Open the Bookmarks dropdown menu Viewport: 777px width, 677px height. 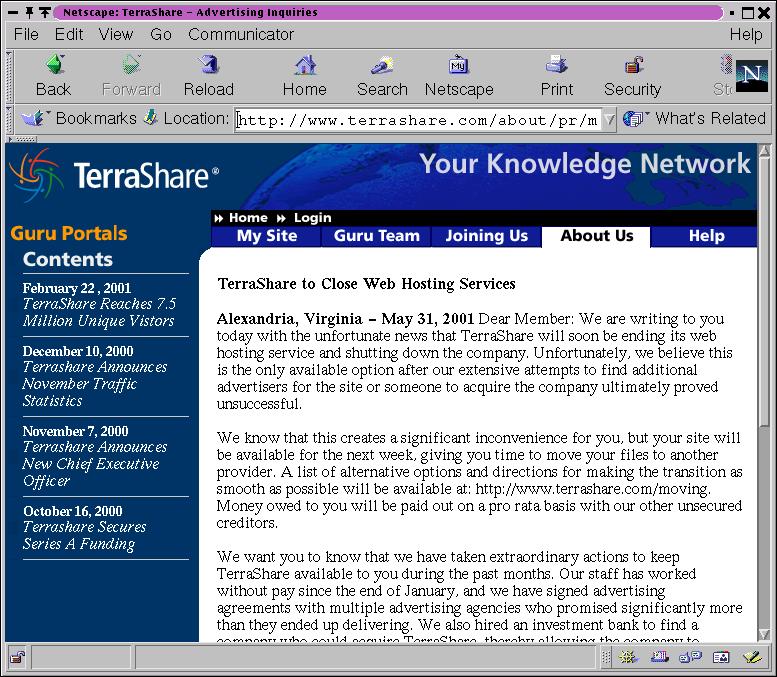coord(84,119)
